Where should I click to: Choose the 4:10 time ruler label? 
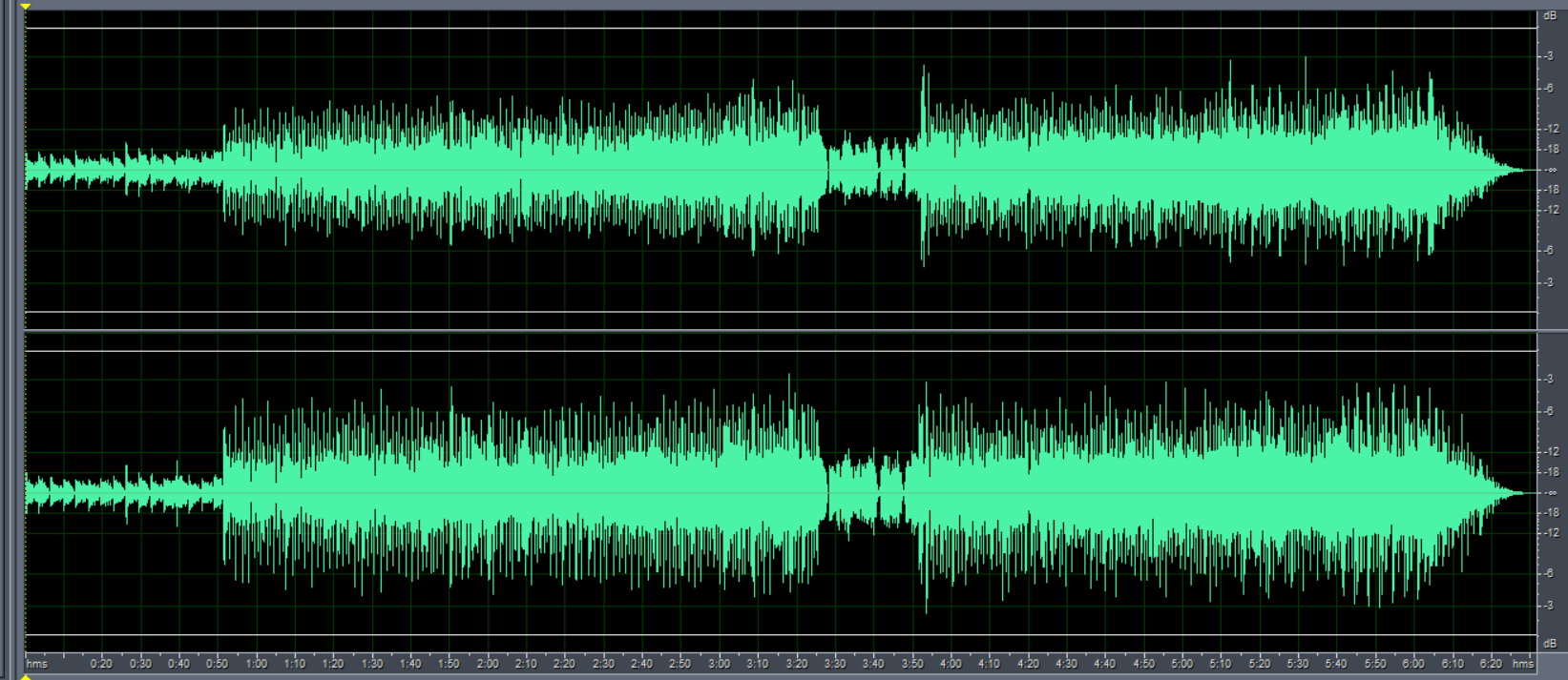pos(990,664)
